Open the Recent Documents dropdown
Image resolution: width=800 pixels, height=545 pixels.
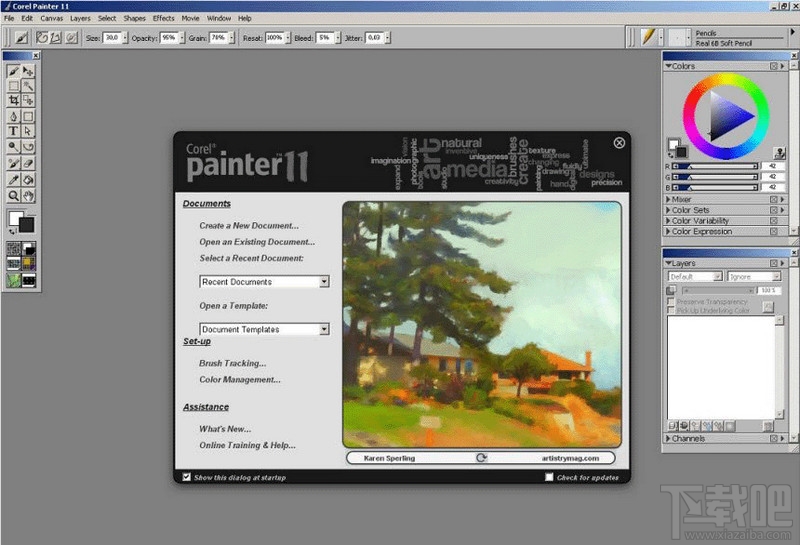point(264,282)
